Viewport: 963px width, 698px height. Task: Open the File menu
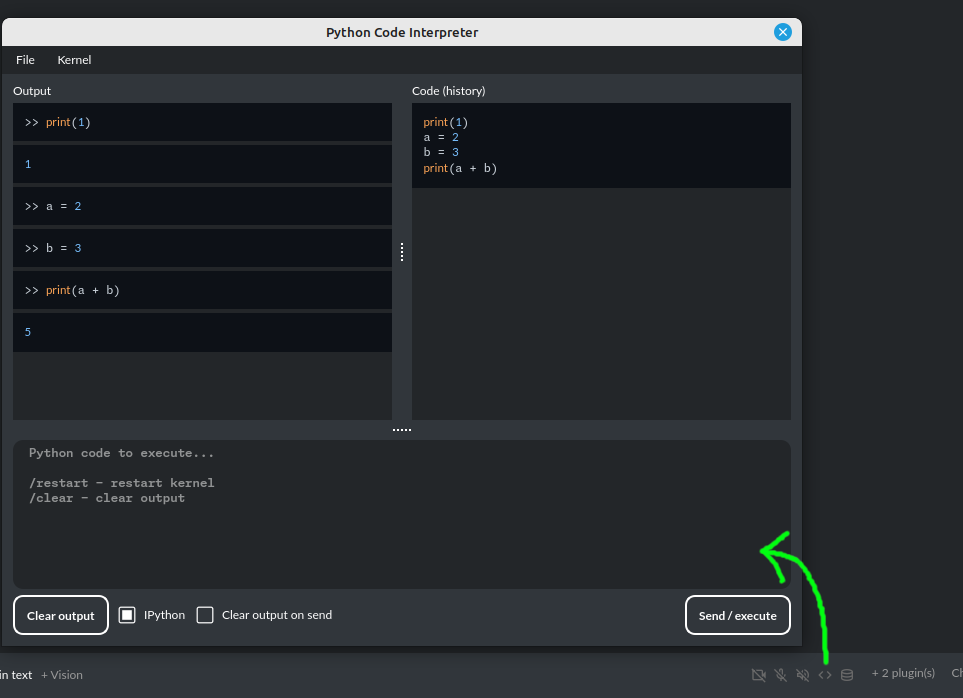point(25,60)
